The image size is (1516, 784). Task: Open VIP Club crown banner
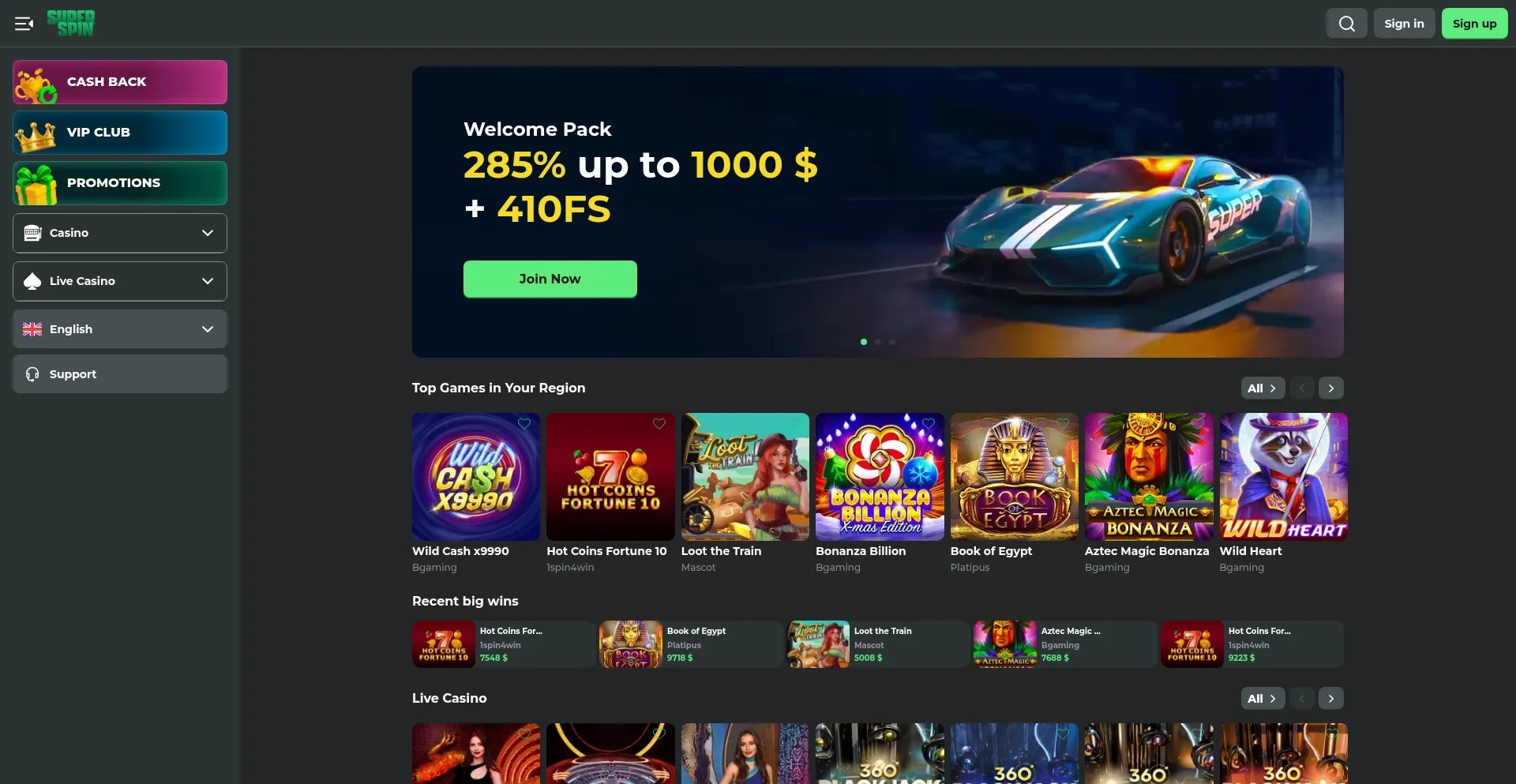(x=120, y=133)
